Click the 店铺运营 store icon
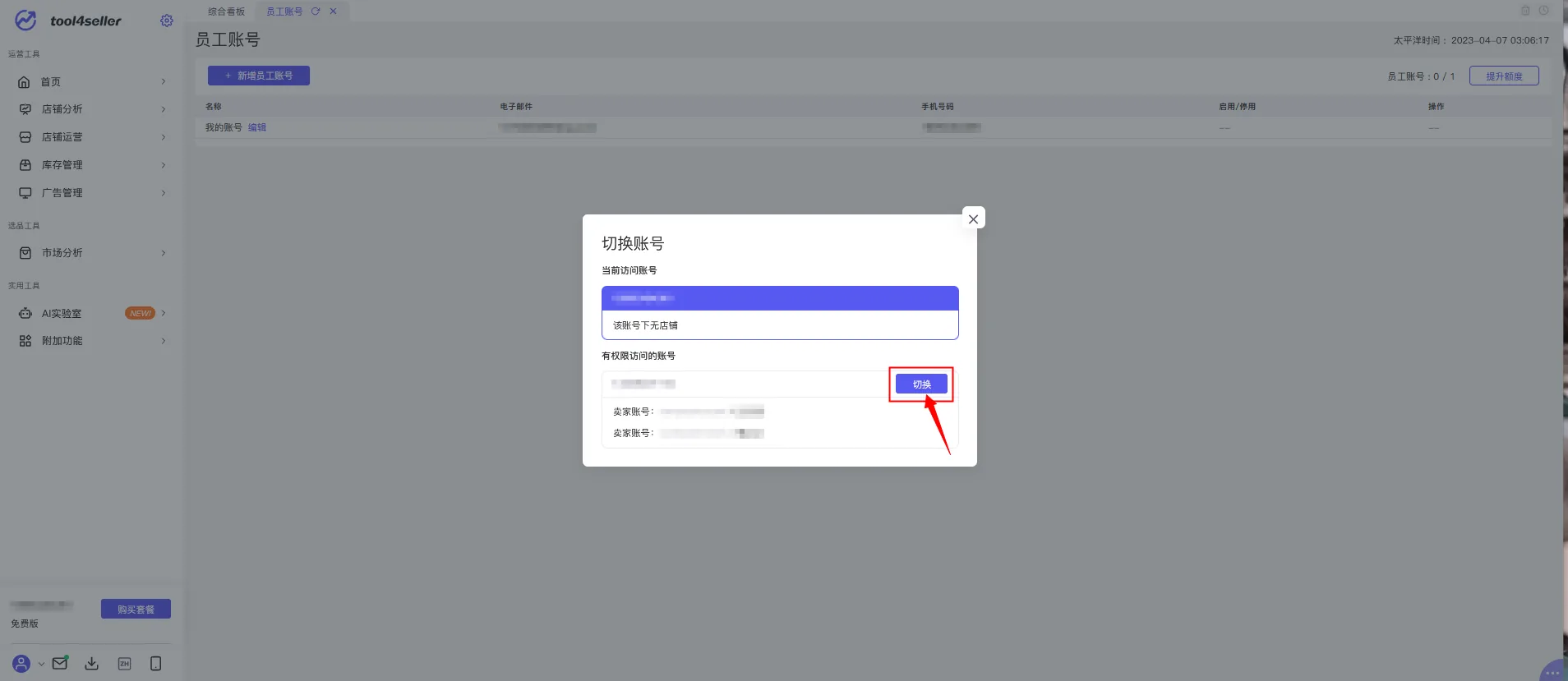Image resolution: width=1568 pixels, height=681 pixels. [25, 137]
